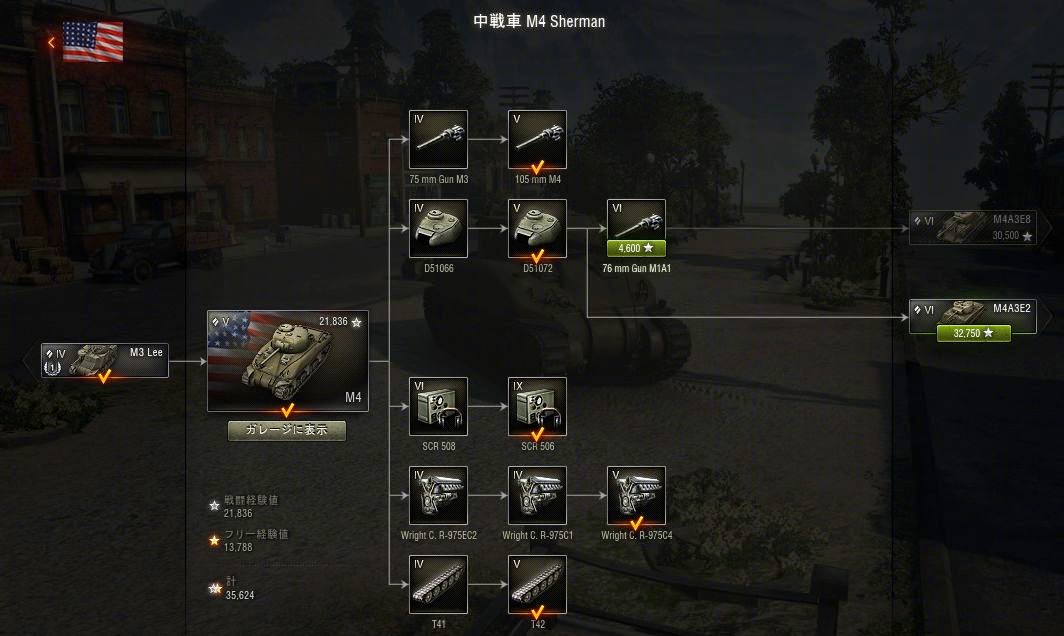Go to the M3 Lee predecessor tank
This screenshot has width=1064, height=636.
104,360
